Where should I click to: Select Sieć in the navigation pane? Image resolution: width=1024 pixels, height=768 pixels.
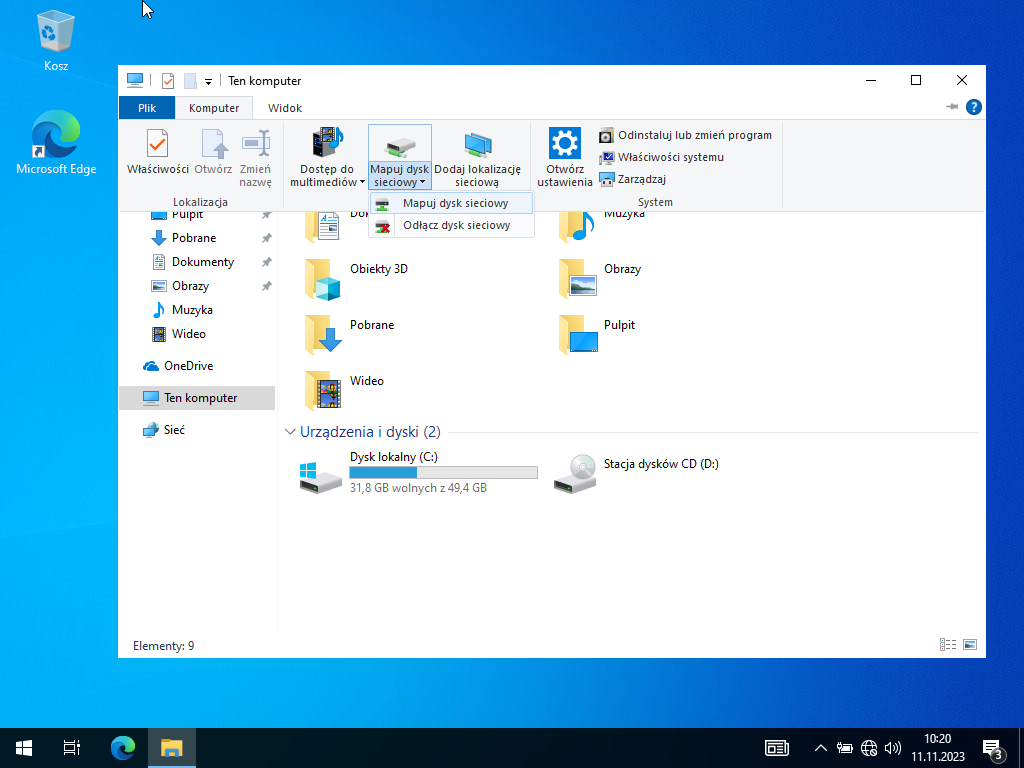click(174, 430)
